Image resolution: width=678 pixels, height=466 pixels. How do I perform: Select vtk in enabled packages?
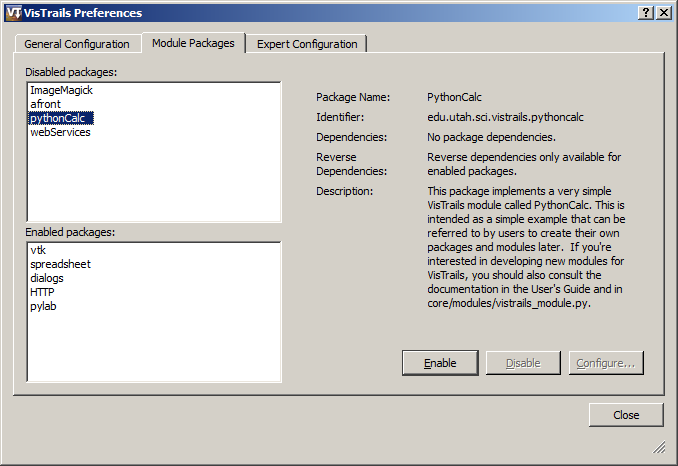tap(38, 250)
